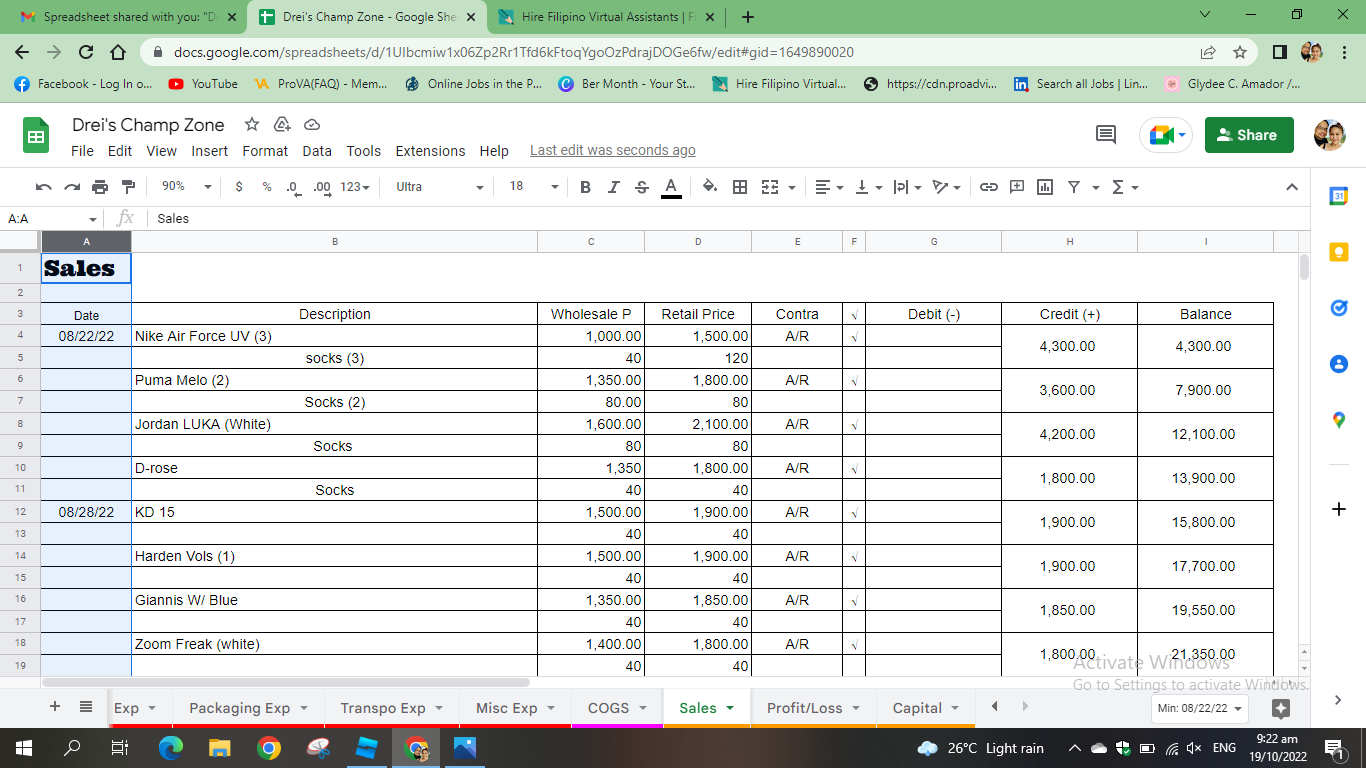This screenshot has width=1366, height=768.
Task: Open Windows Start menu
Action: pos(24,747)
